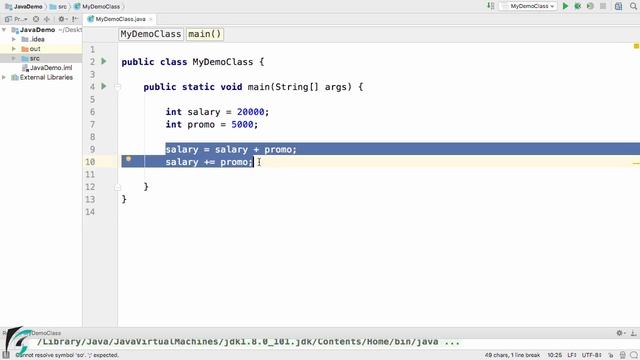Click MyDemoClass in the navigation breadcrumb
This screenshot has width=640, height=360.
tap(97, 7)
